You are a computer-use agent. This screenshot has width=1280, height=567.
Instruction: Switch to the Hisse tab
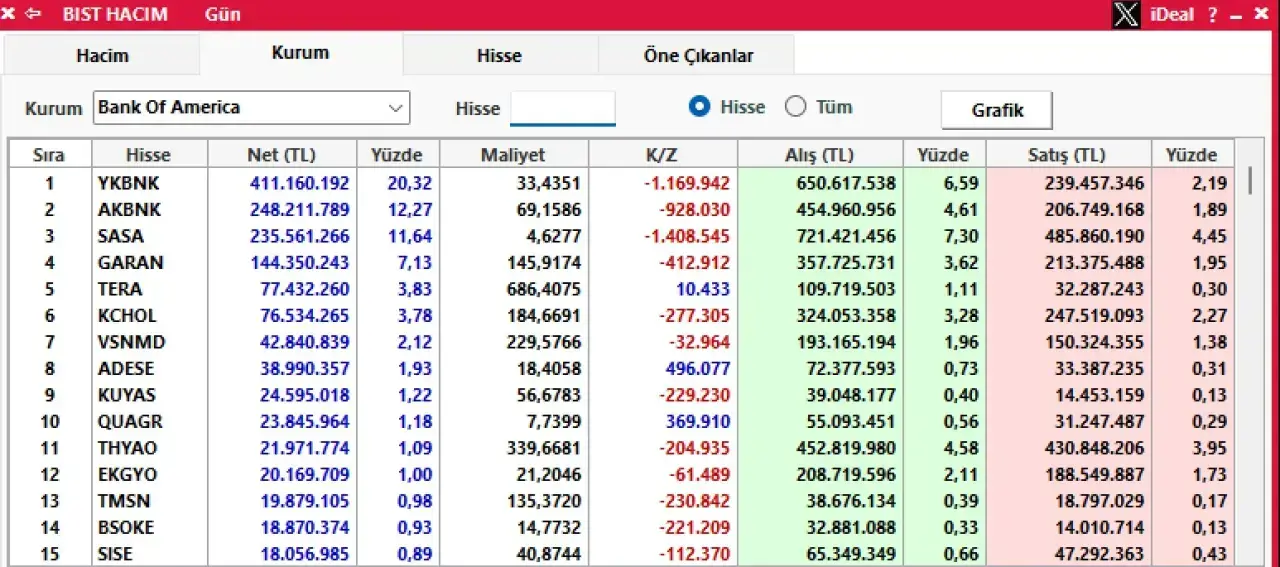tap(499, 56)
